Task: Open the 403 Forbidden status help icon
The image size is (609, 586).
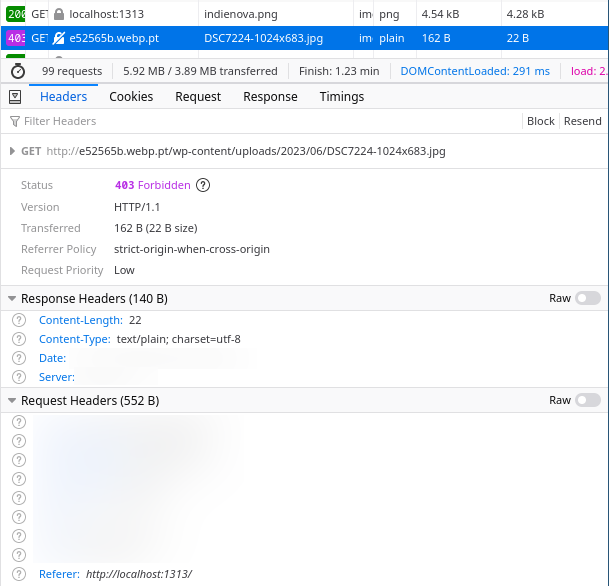Action: coord(203,185)
